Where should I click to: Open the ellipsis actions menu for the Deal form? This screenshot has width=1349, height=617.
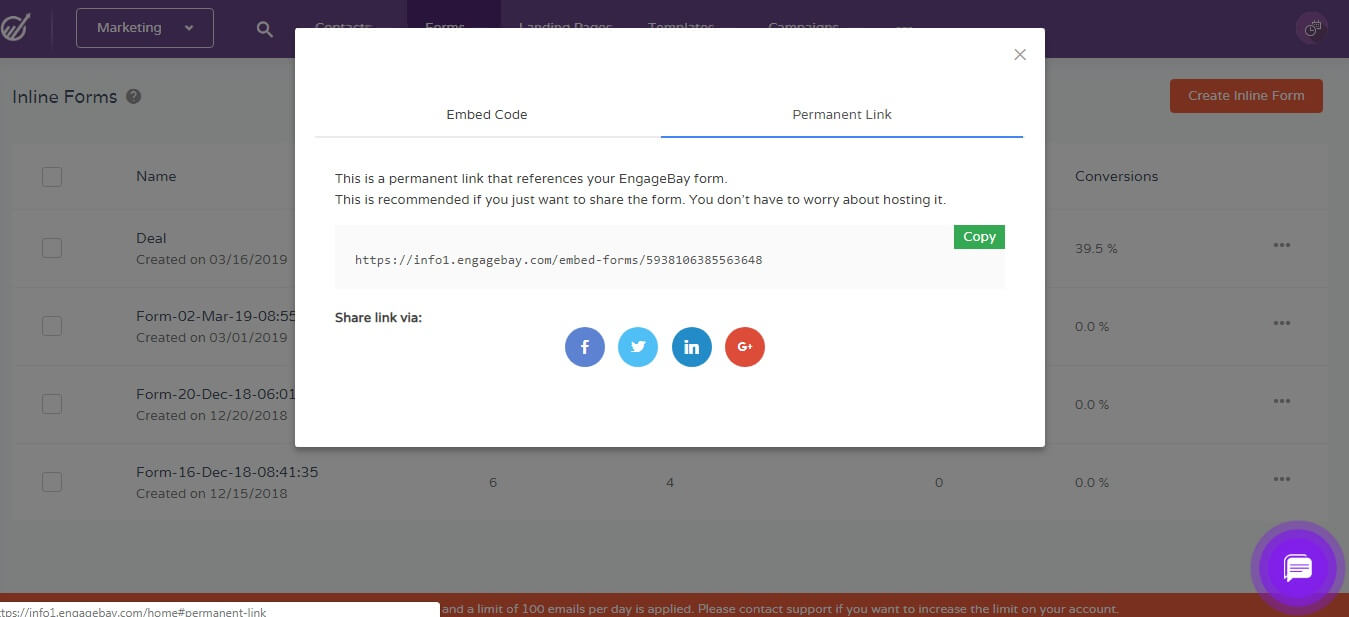1282,245
